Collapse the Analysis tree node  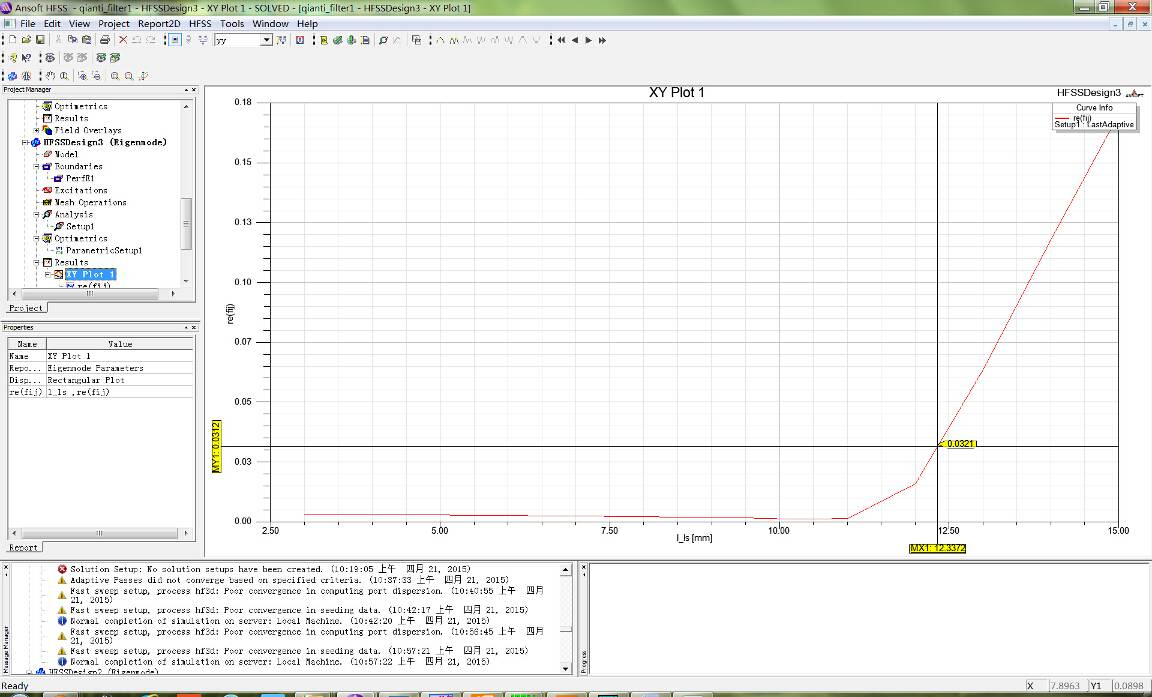point(37,214)
